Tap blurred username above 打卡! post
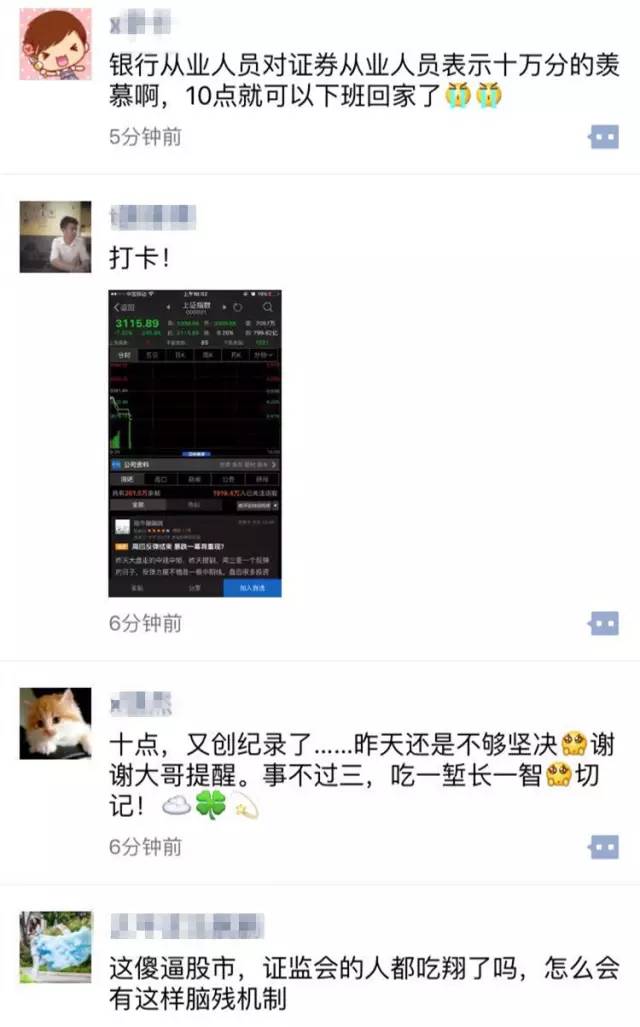640x1027 pixels. click(153, 216)
